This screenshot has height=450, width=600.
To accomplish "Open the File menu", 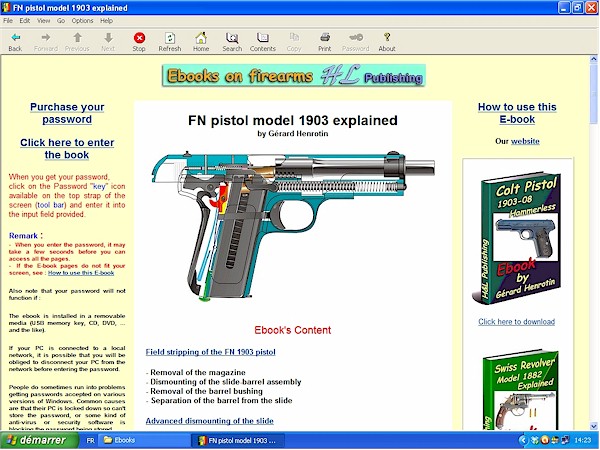I will pyautogui.click(x=8, y=21).
